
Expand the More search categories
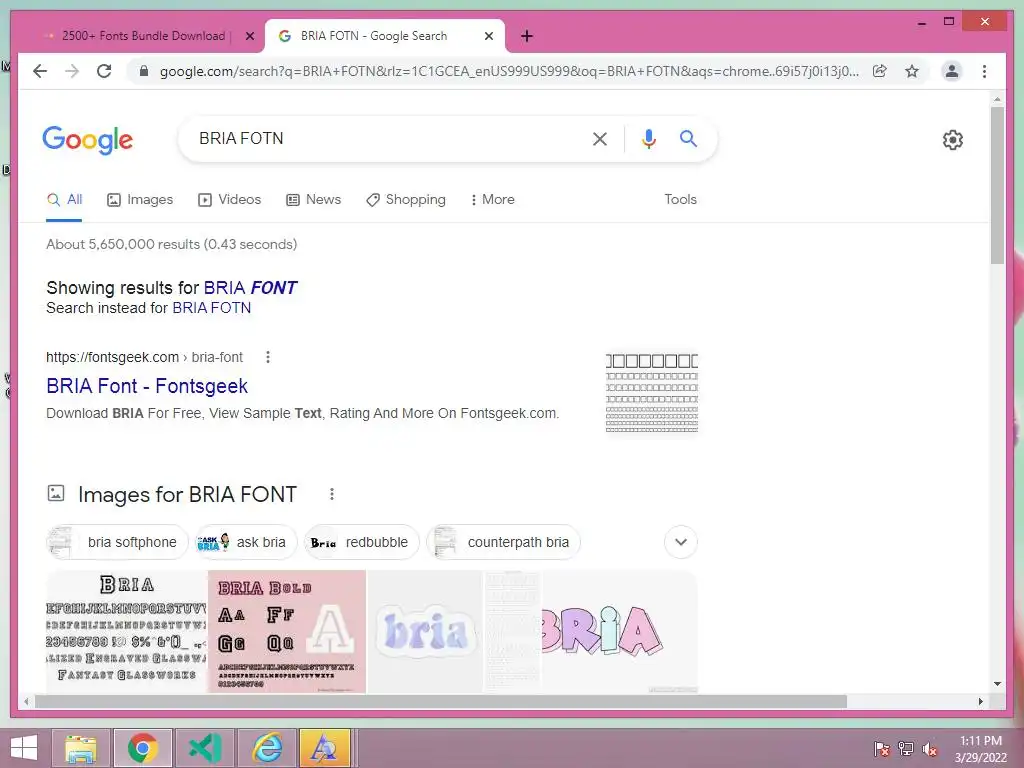pyautogui.click(x=492, y=200)
